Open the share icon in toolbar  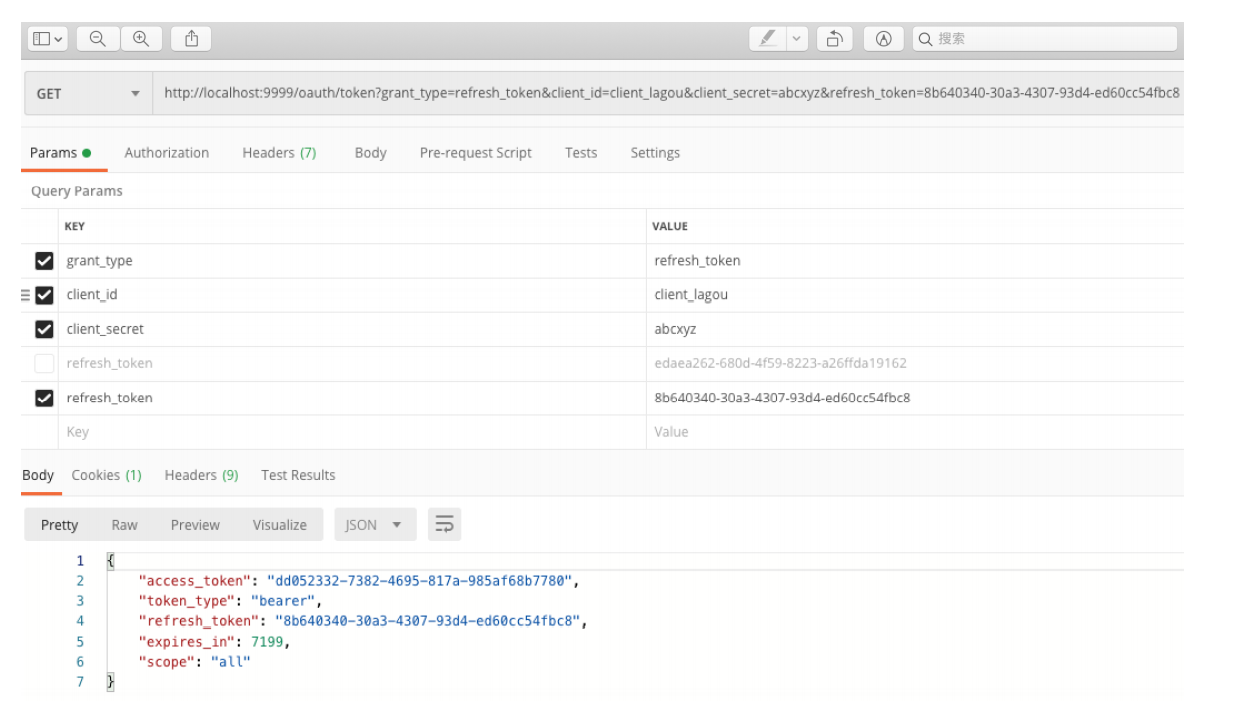pyautogui.click(x=191, y=38)
